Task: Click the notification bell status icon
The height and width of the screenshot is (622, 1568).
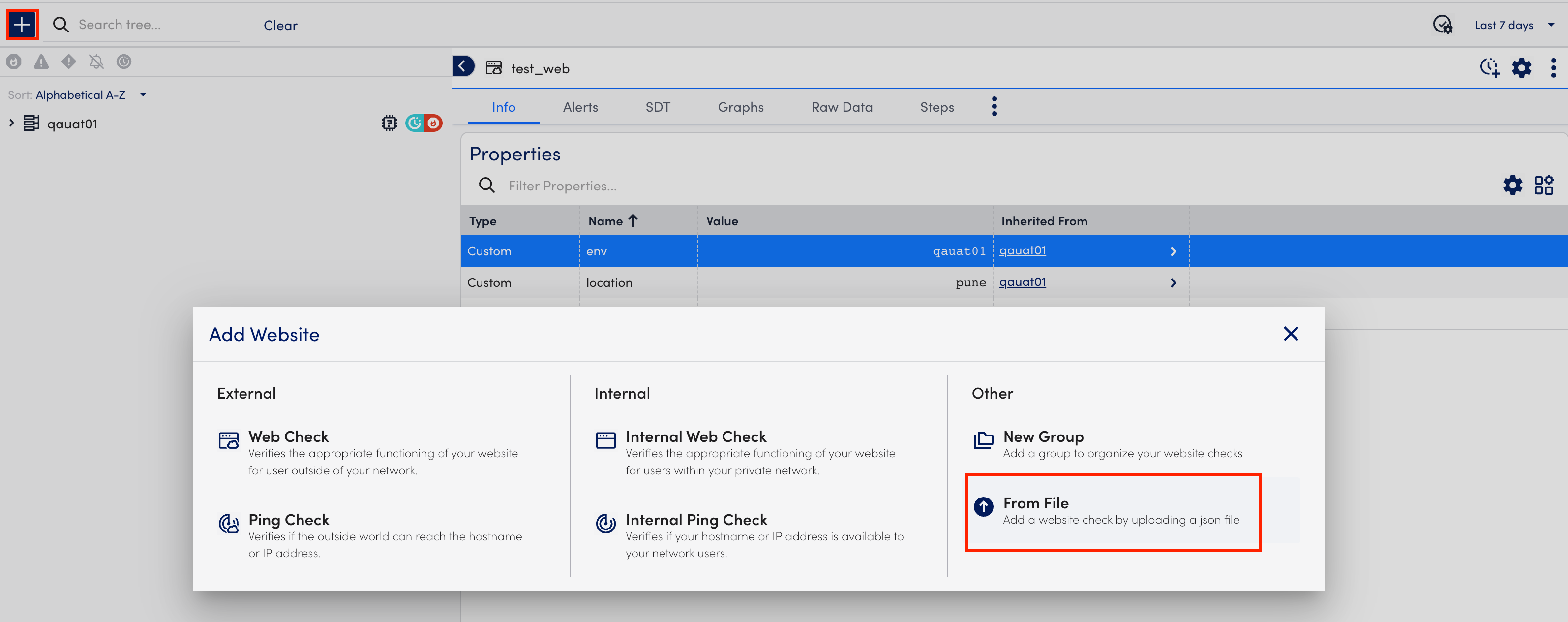Action: coord(97,61)
